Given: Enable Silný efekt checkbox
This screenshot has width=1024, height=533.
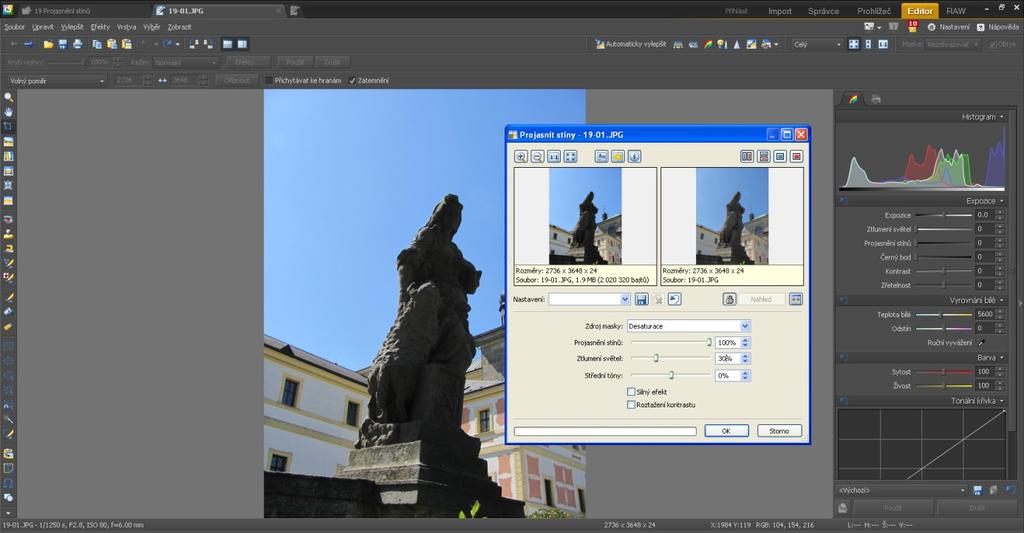Looking at the screenshot, I should [631, 392].
